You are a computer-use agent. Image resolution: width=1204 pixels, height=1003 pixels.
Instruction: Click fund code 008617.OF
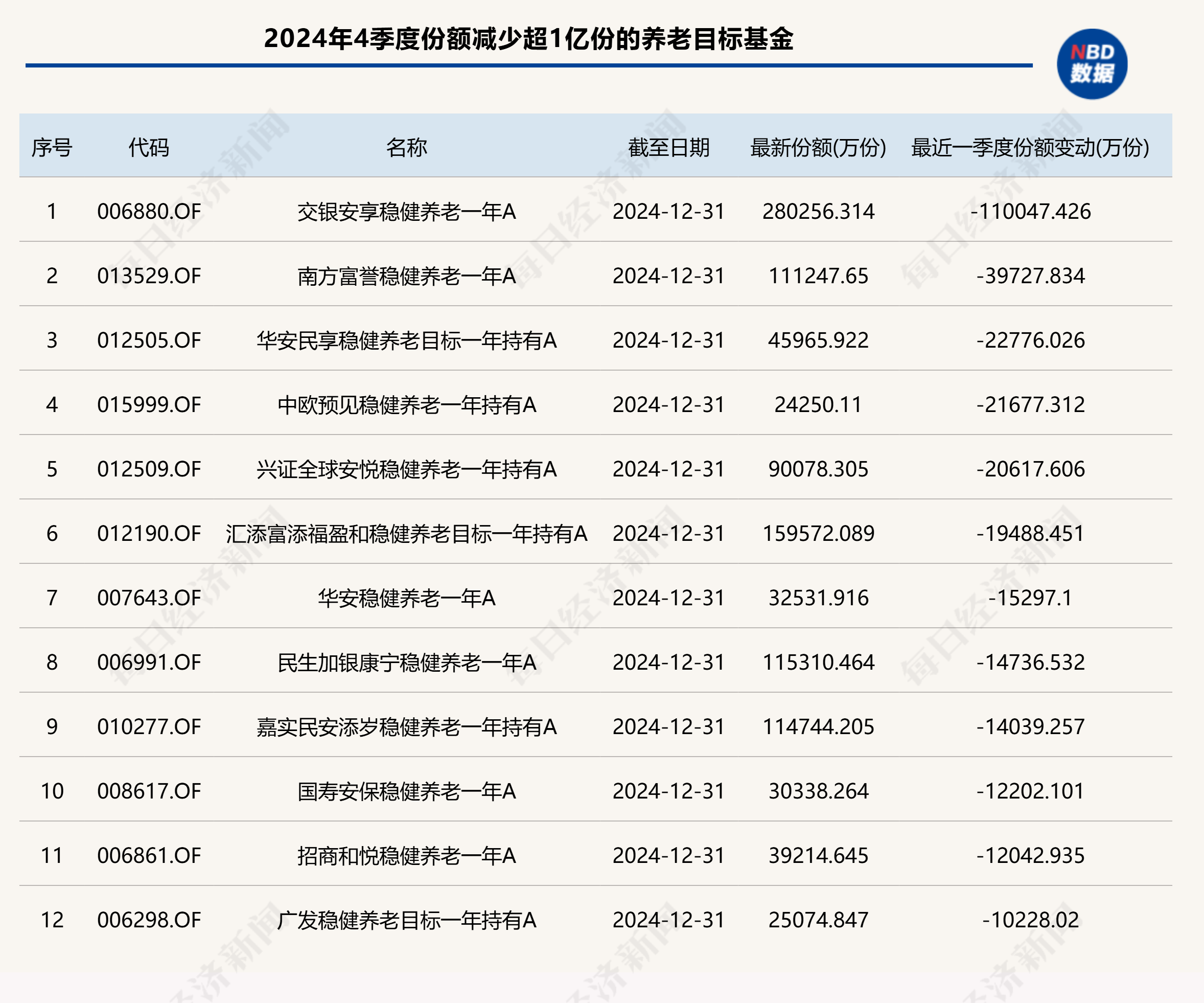149,791
